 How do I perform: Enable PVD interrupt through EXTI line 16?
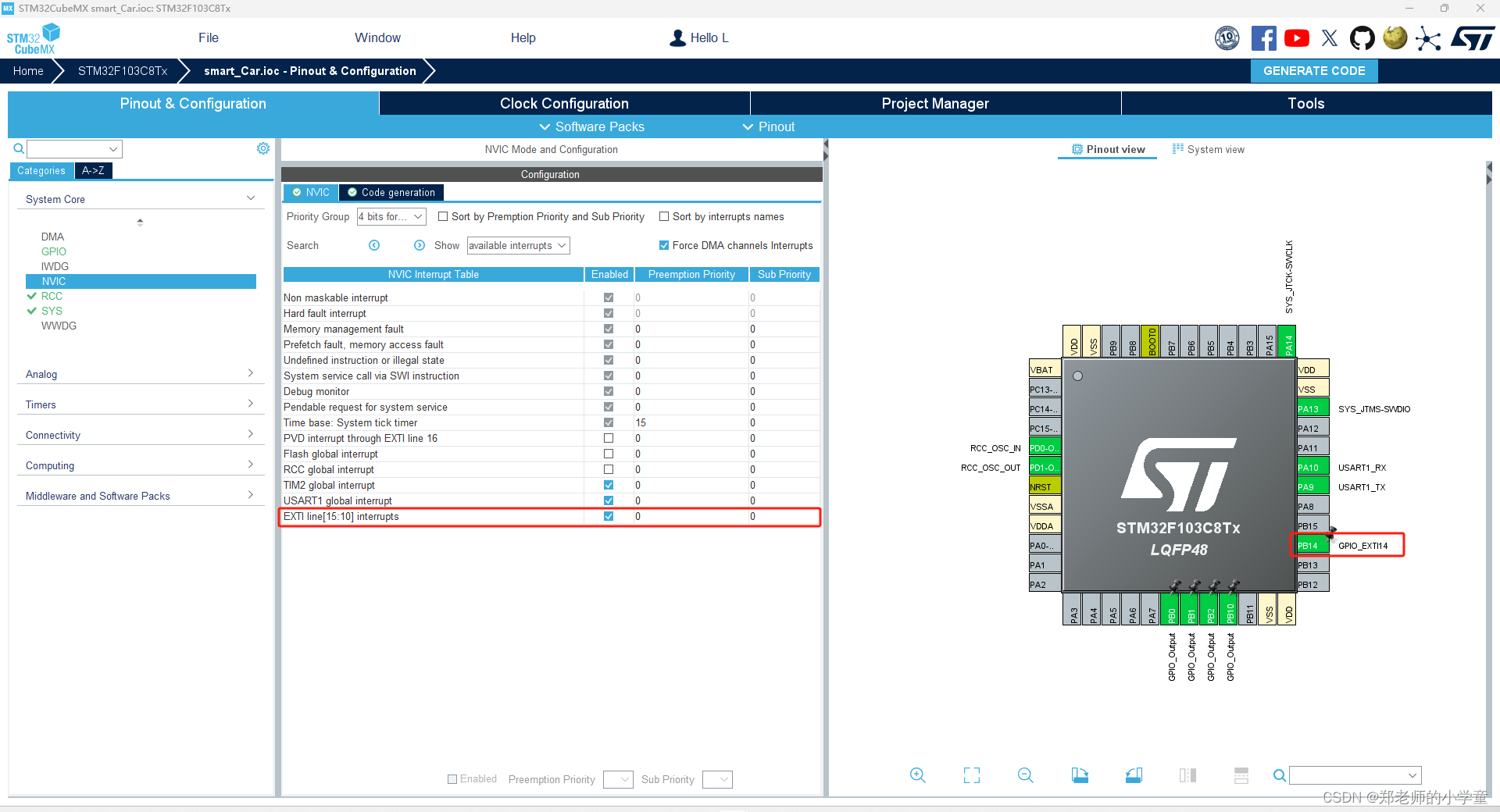click(609, 438)
